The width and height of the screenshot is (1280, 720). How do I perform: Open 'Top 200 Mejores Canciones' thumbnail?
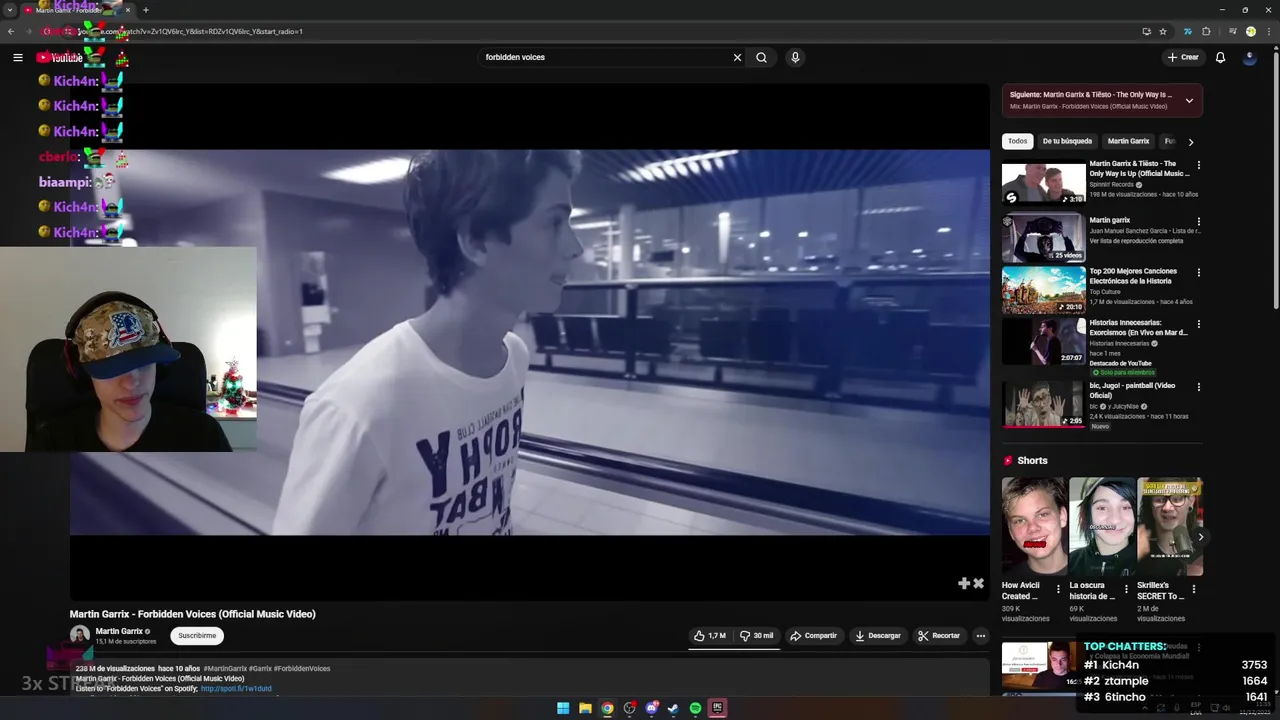1044,290
